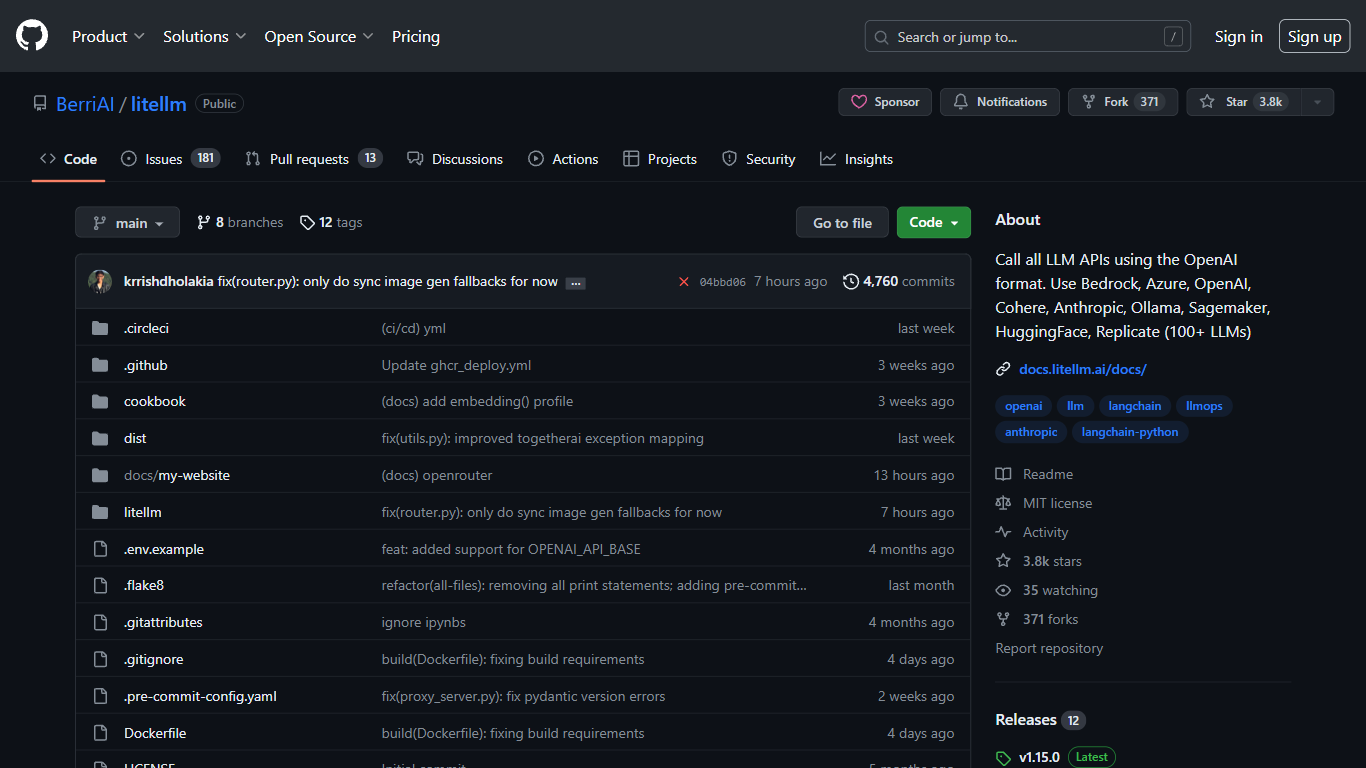
Task: Open the Insights tab
Action: pos(856,159)
